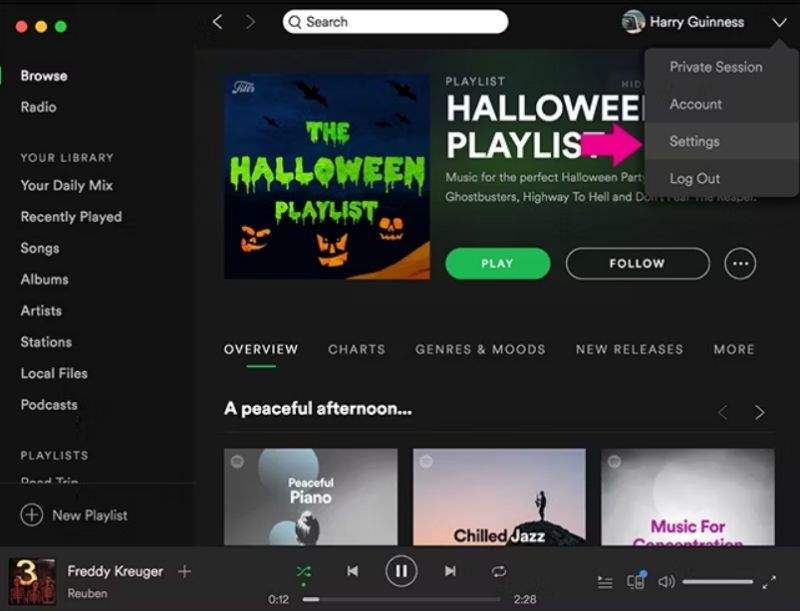Screen dimensions: 800x611
Task: Open Recently Played
Action: (x=71, y=217)
